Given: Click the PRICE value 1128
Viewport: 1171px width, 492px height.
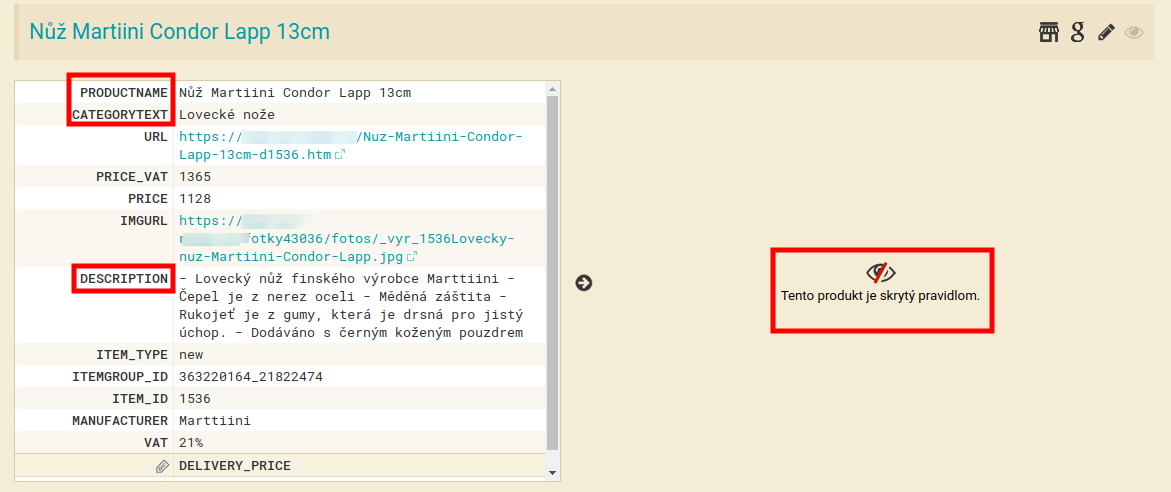Looking at the screenshot, I should point(195,199).
